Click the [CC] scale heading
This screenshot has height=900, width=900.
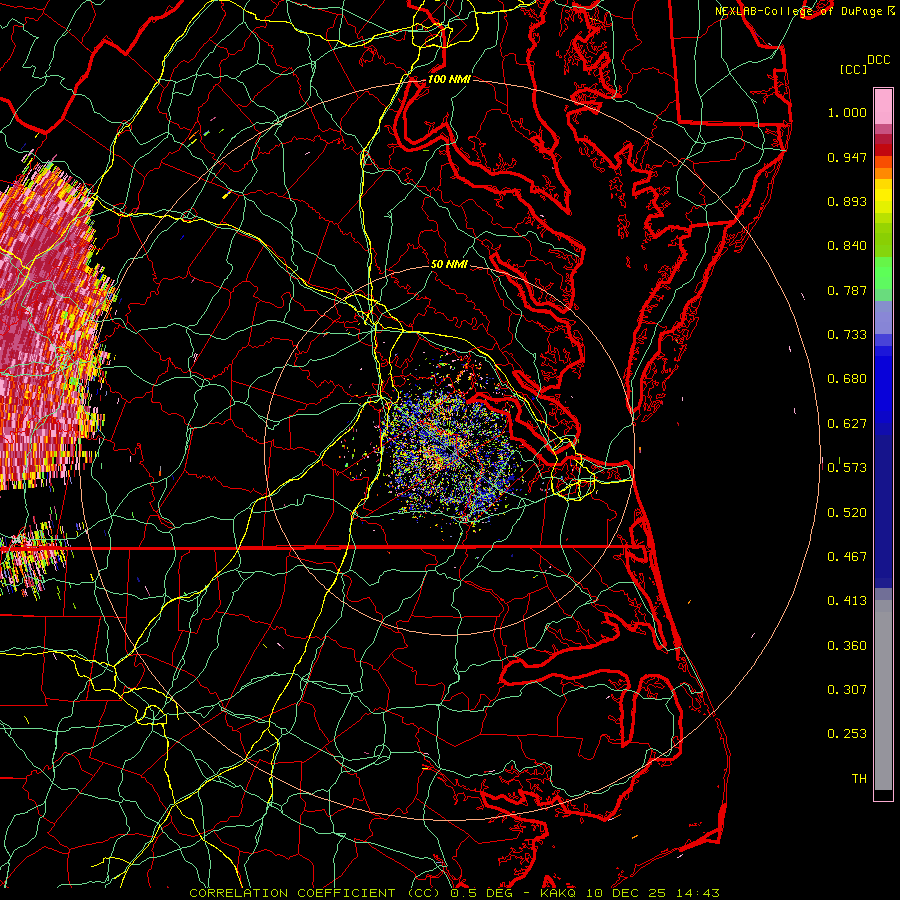pyautogui.click(x=853, y=69)
